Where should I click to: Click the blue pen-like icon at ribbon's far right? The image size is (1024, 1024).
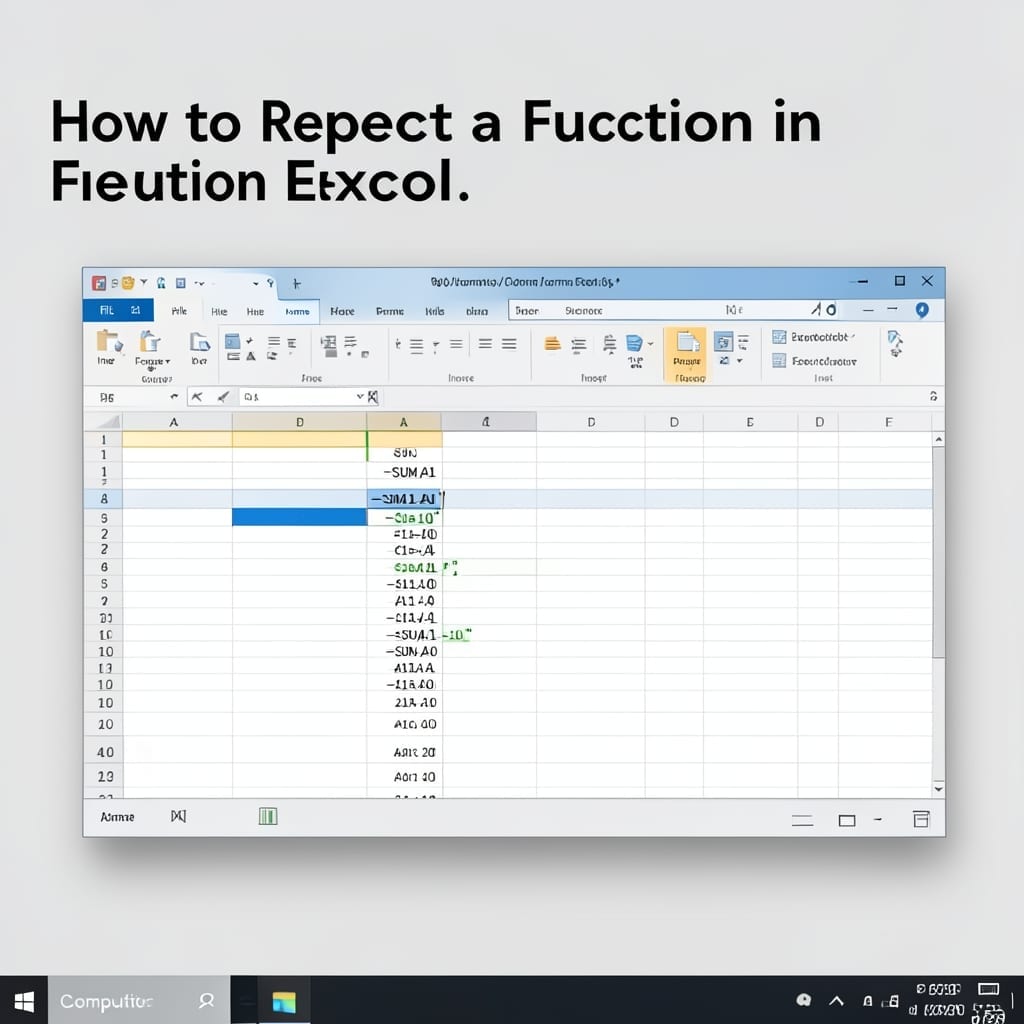(895, 343)
